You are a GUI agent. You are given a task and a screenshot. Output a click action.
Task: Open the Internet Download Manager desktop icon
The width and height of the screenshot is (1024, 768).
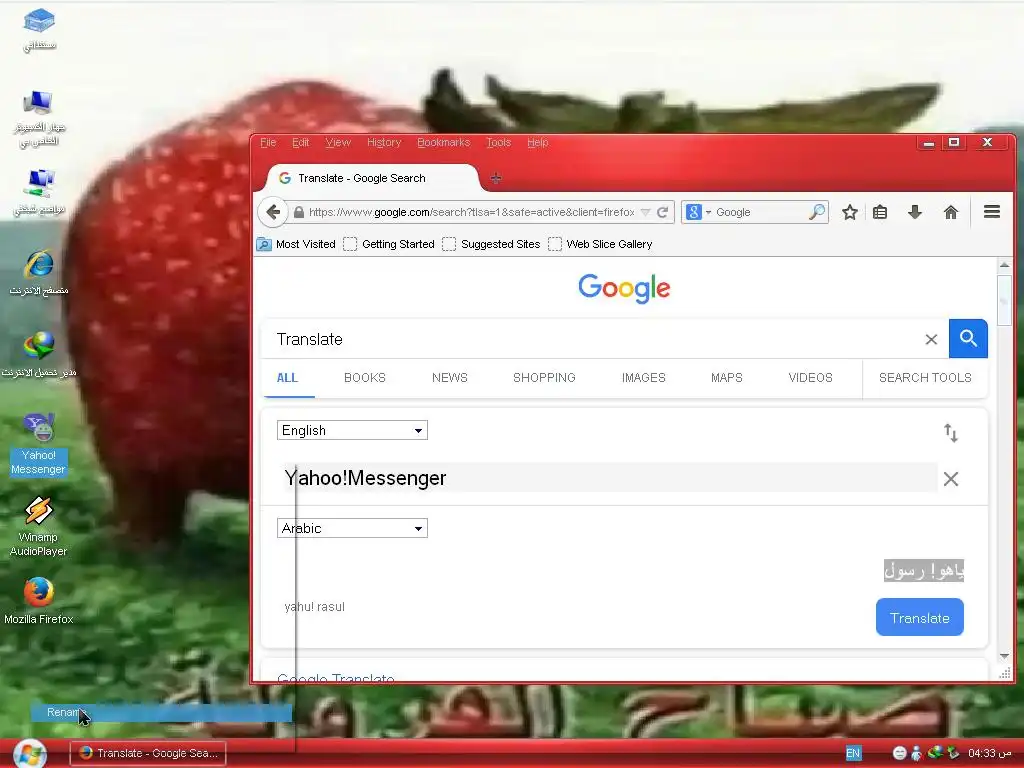tap(39, 355)
